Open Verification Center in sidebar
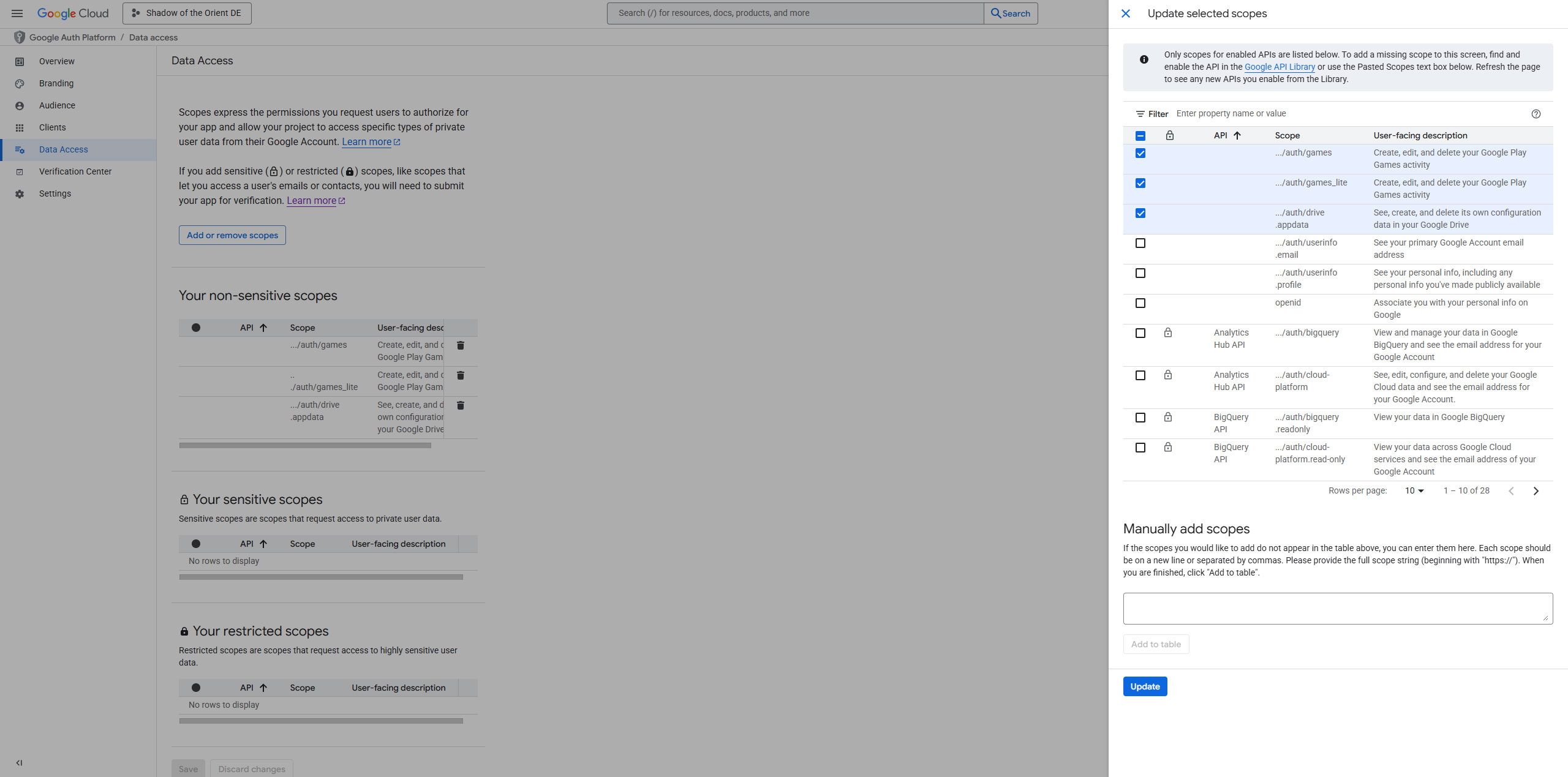This screenshot has width=1568, height=777. click(75, 171)
